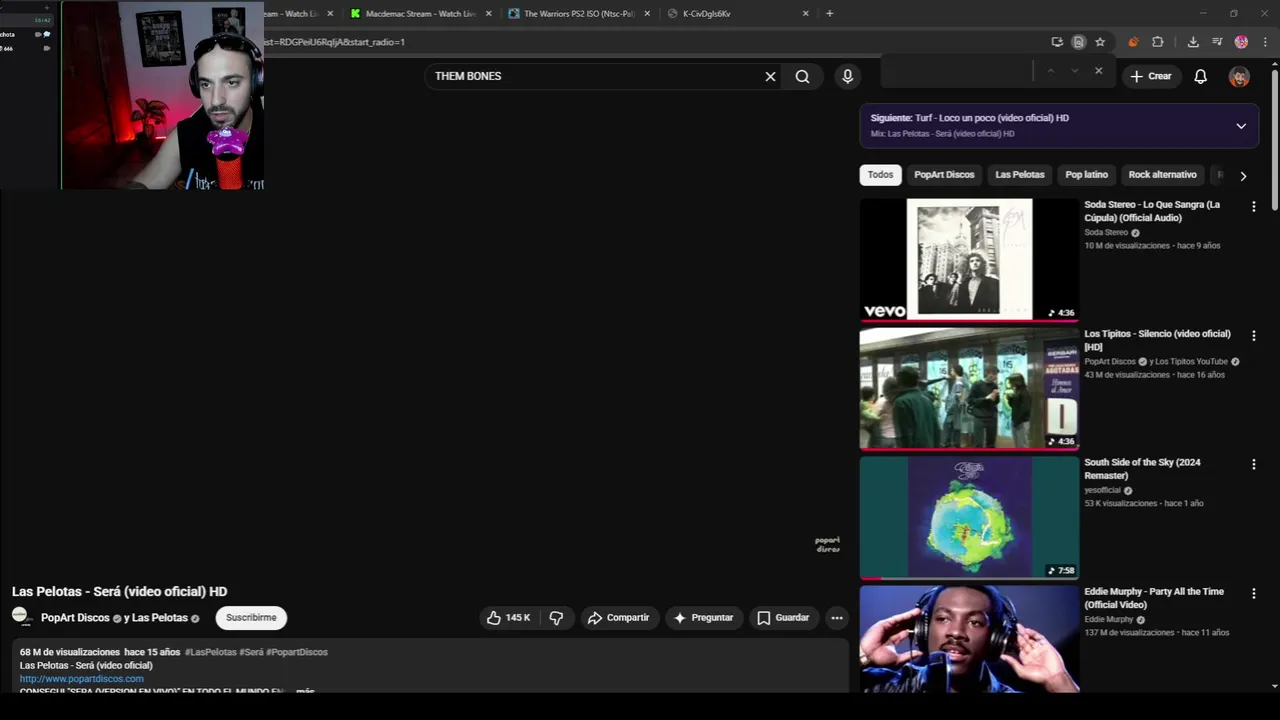The width and height of the screenshot is (1280, 720).
Task: Open browser extensions puzzle icon
Action: click(x=1157, y=42)
